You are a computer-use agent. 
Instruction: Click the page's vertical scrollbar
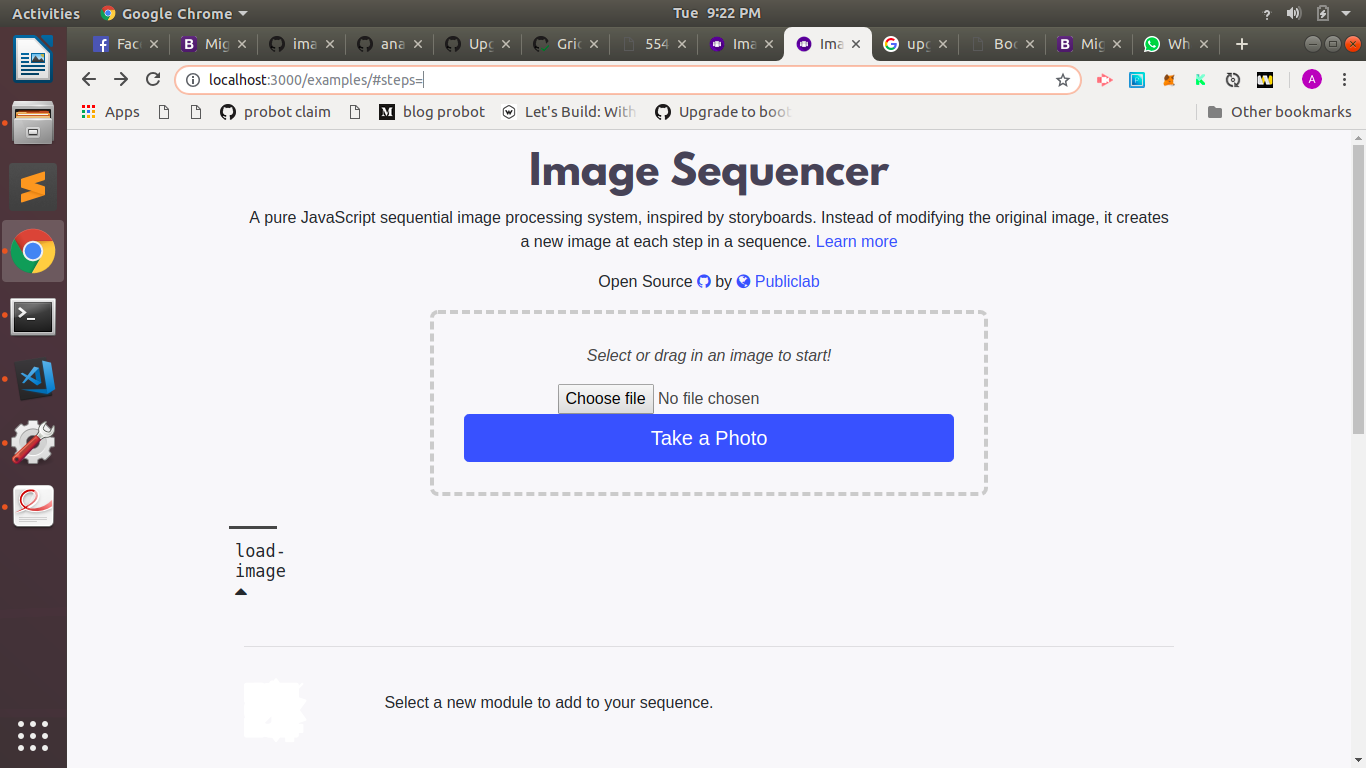coord(1358,290)
